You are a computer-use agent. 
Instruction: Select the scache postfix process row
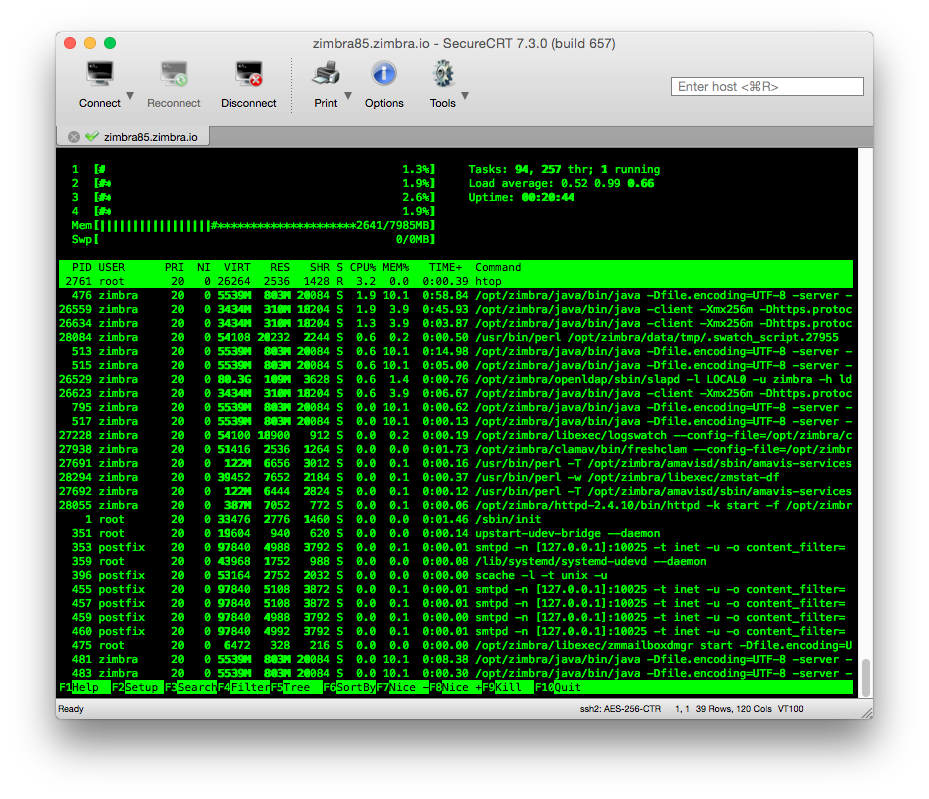point(456,575)
